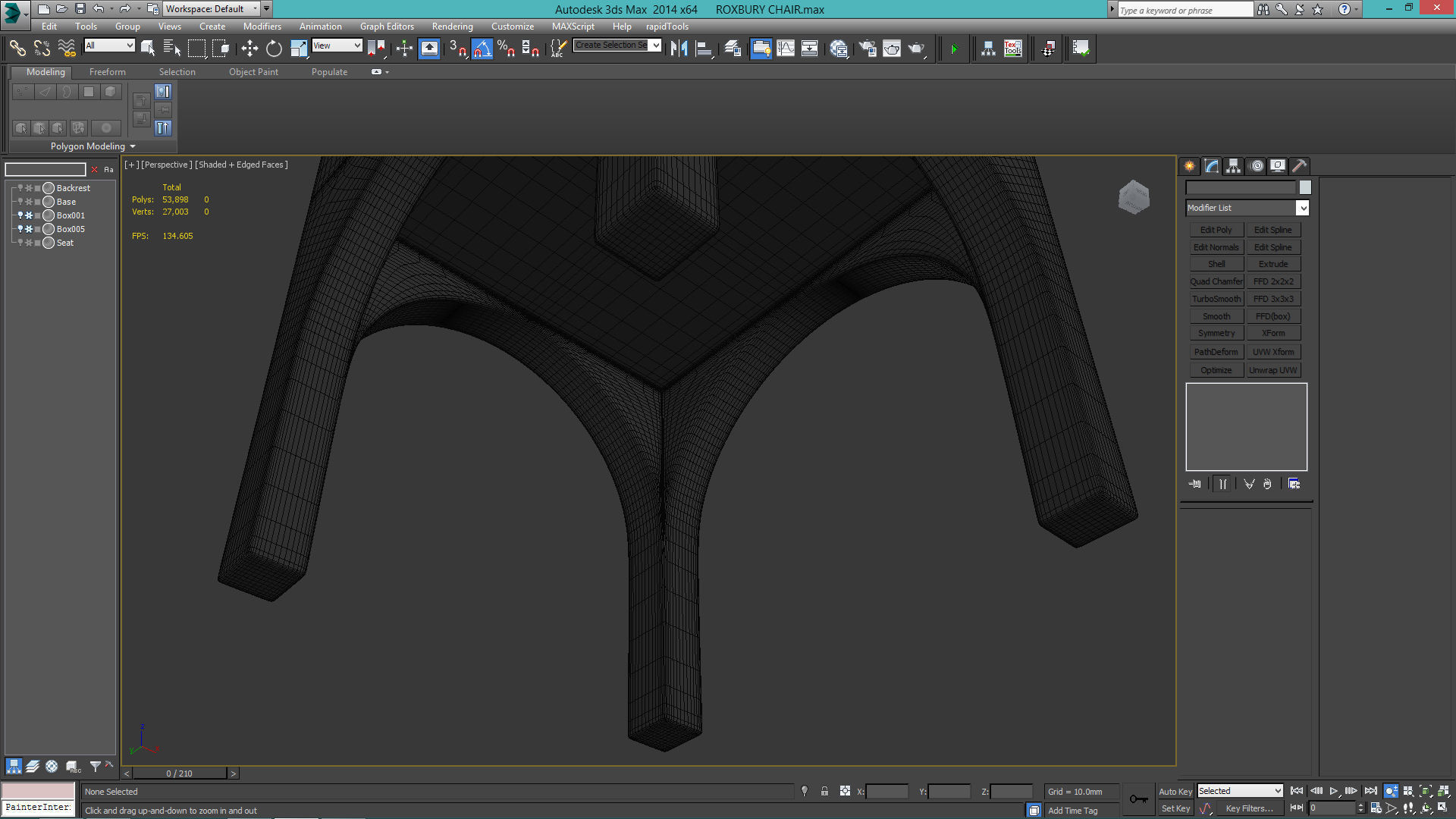This screenshot has height=819, width=1456.
Task: Open the Curve Editor icon
Action: coord(786,49)
